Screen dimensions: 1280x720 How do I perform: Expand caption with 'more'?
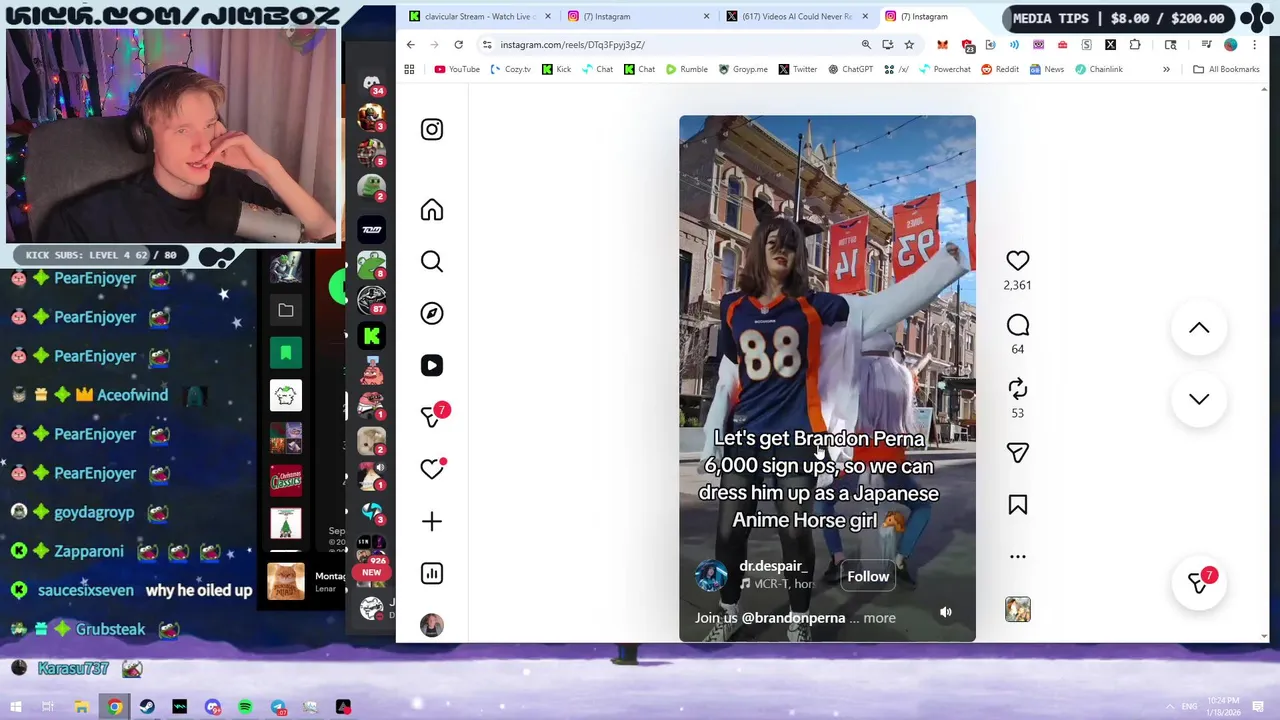(x=879, y=618)
